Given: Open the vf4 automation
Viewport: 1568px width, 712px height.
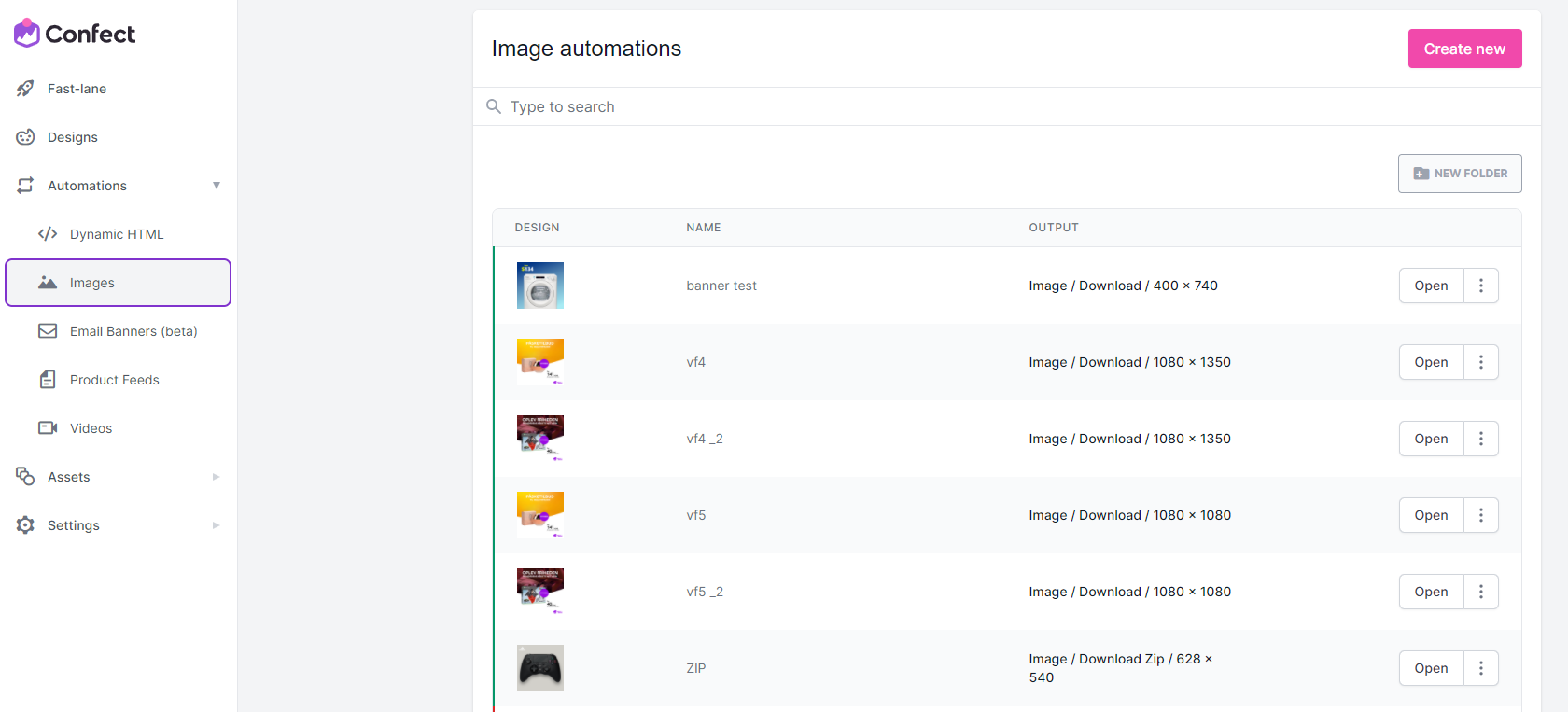Looking at the screenshot, I should [x=1431, y=362].
